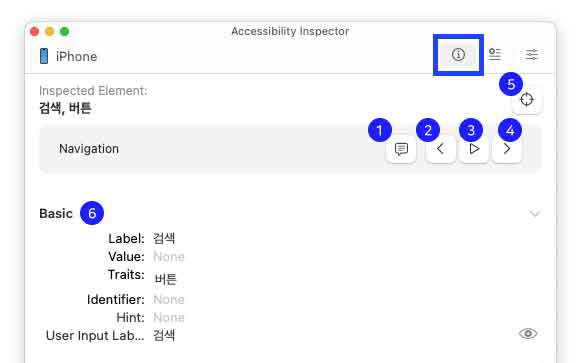
Task: Click the green zoom window button
Action: point(64,31)
